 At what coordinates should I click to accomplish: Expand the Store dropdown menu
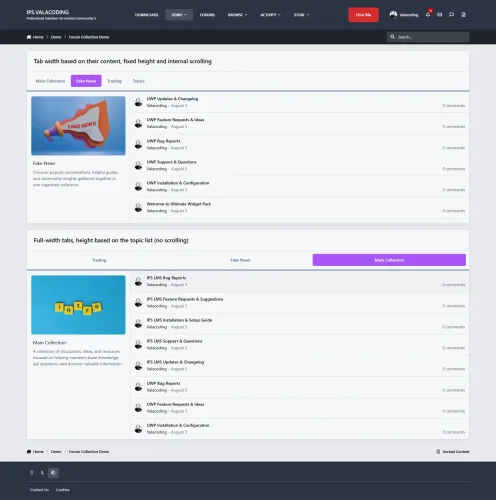point(301,15)
